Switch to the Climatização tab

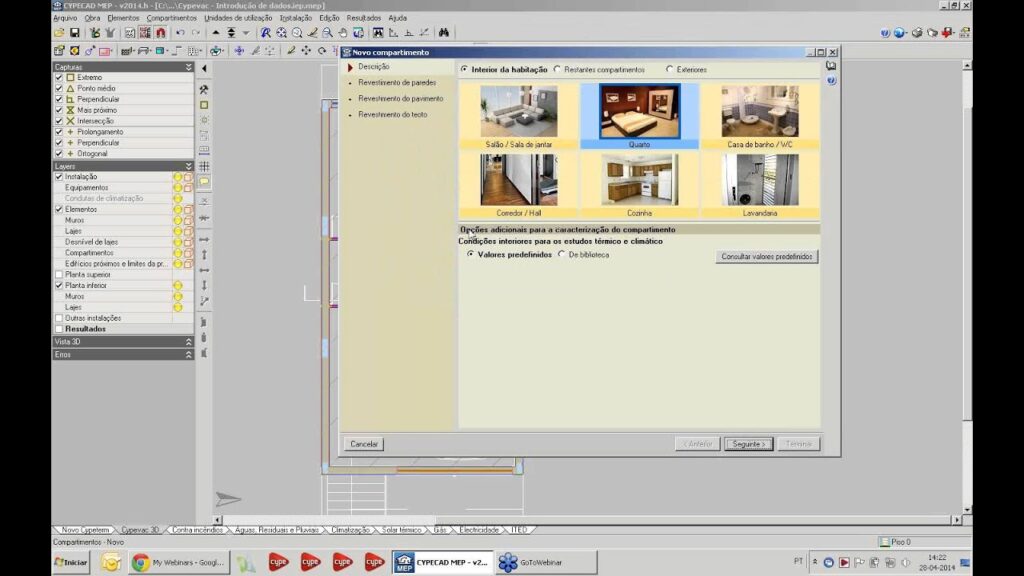350,530
